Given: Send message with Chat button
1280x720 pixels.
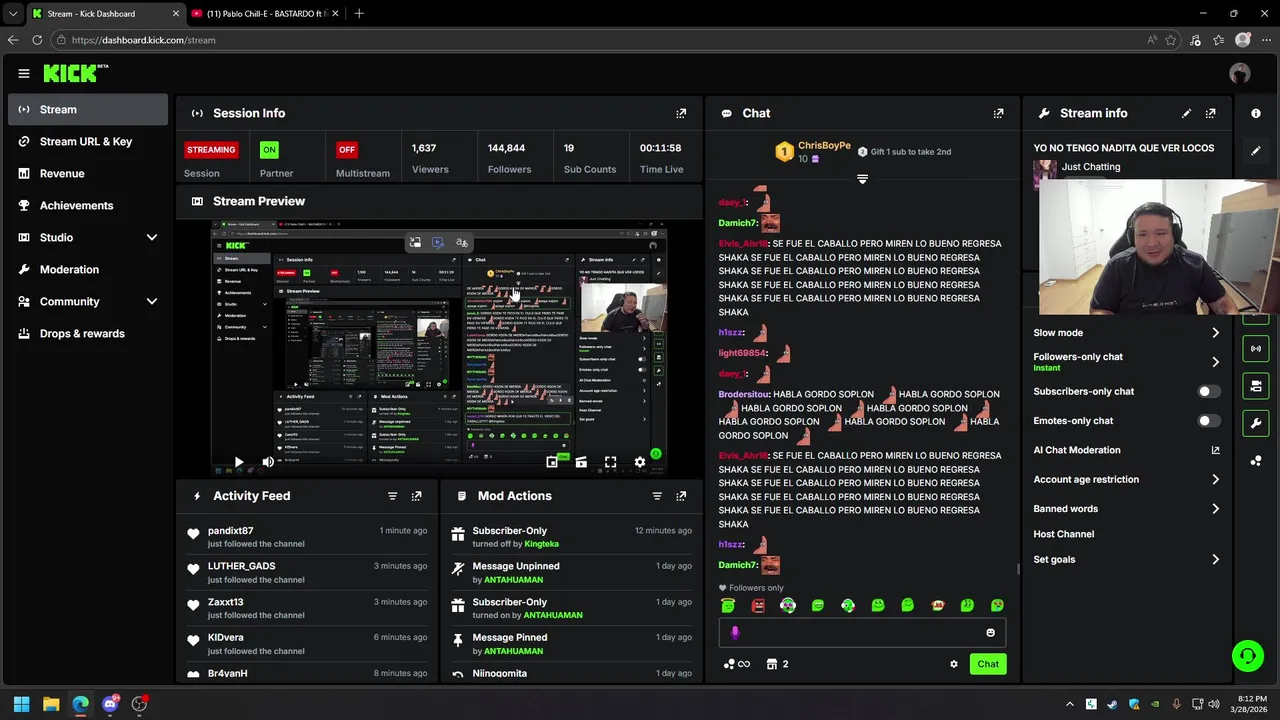Looking at the screenshot, I should tap(987, 664).
